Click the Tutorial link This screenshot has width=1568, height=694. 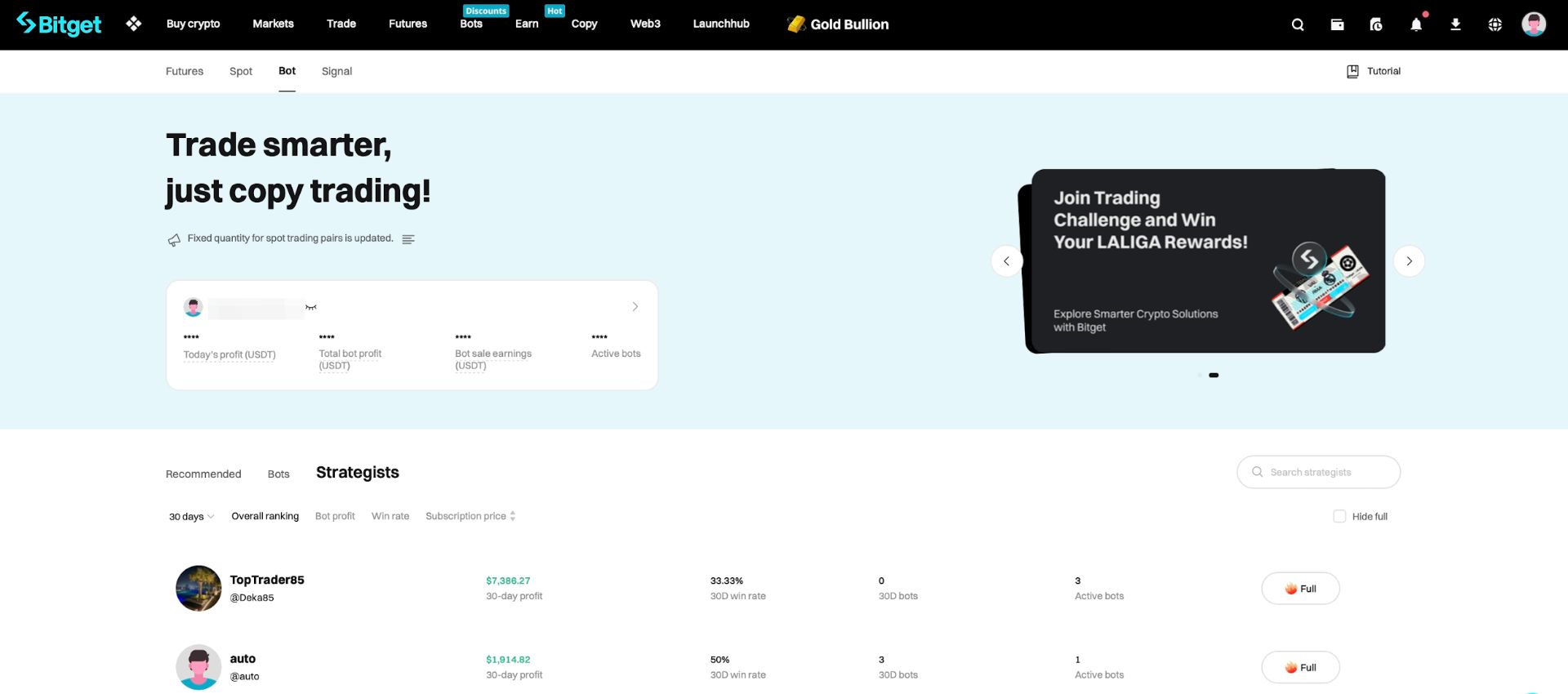pos(1383,71)
